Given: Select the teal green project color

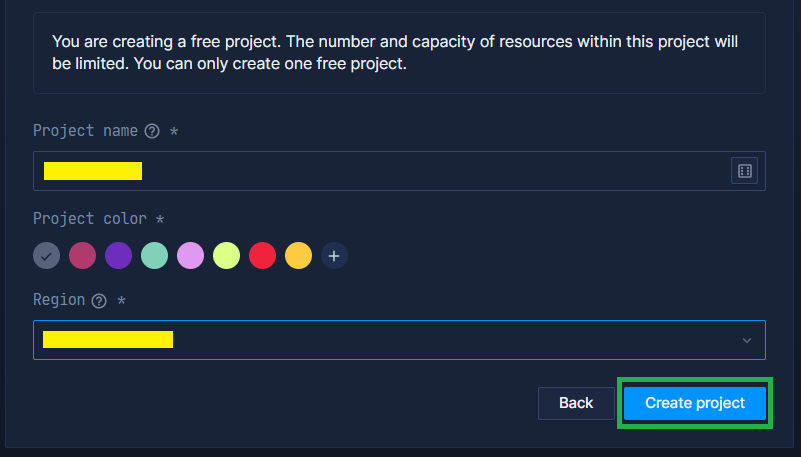Looking at the screenshot, I should (x=154, y=255).
